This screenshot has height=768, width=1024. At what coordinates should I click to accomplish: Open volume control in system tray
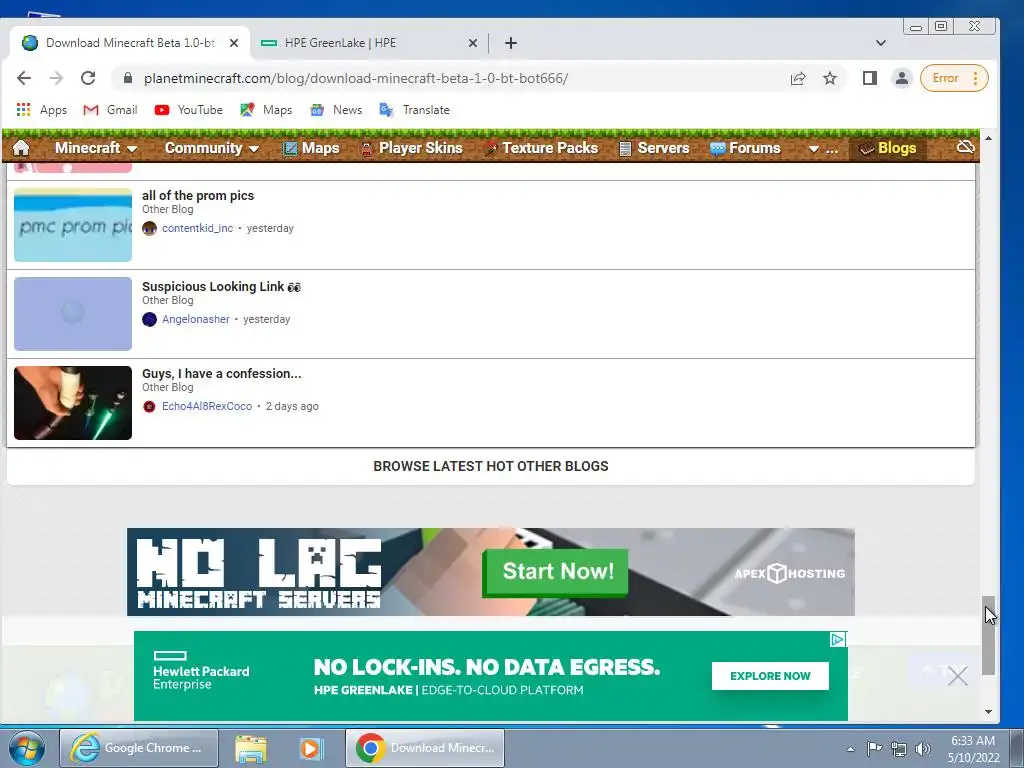tap(923, 749)
